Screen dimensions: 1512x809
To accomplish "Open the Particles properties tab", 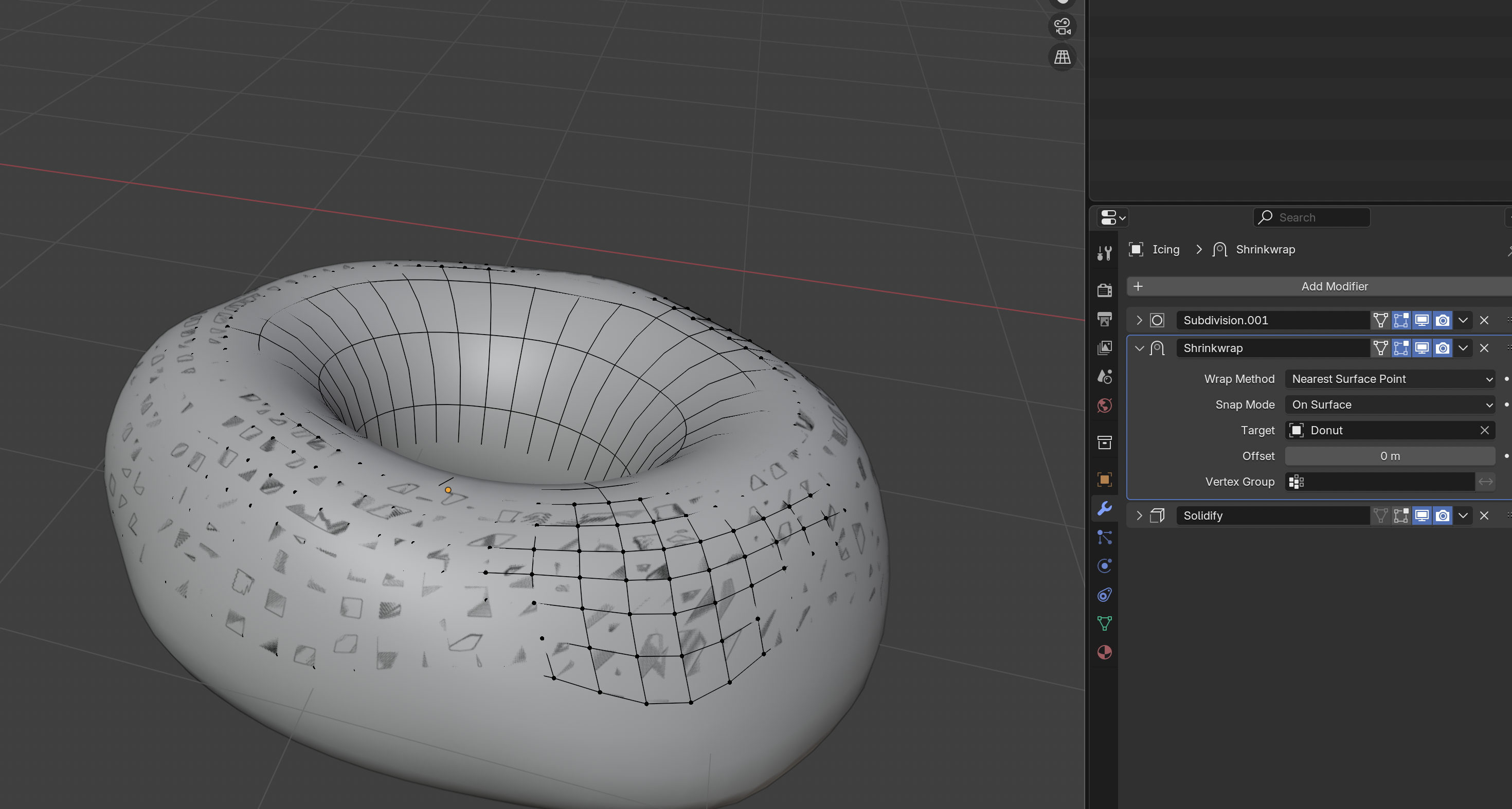I will click(x=1104, y=537).
